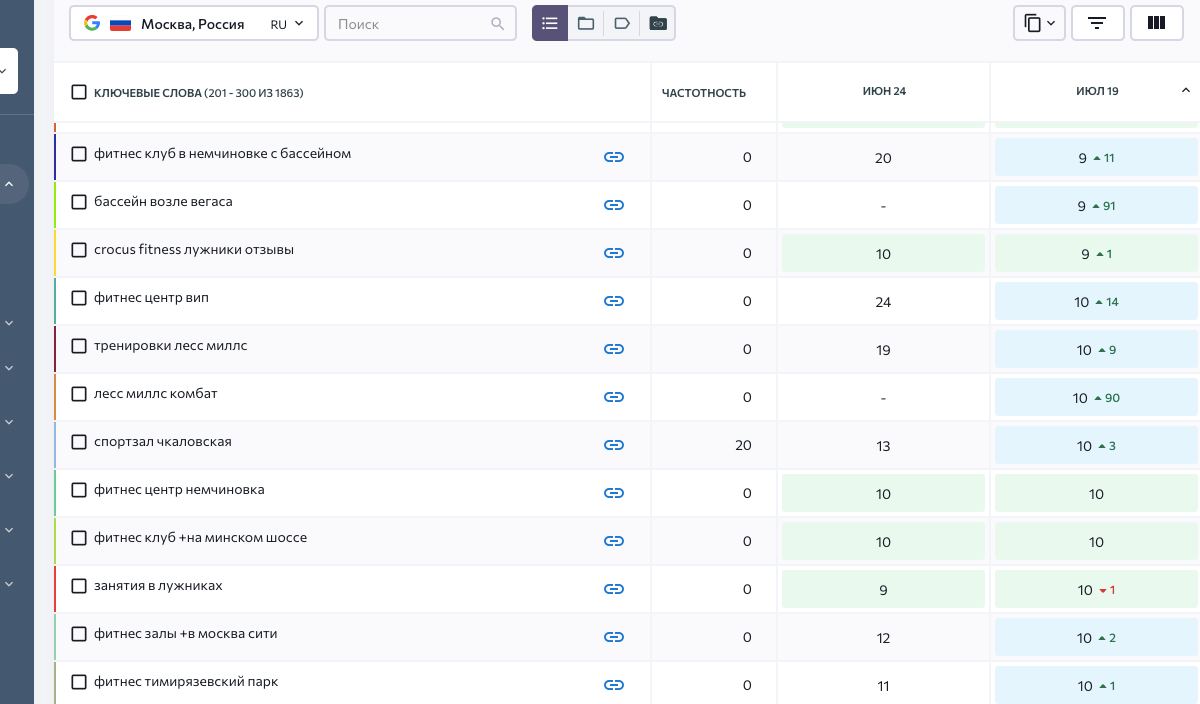1200x704 pixels.
Task: Open link icon for фитнес центр вип
Action: (614, 301)
